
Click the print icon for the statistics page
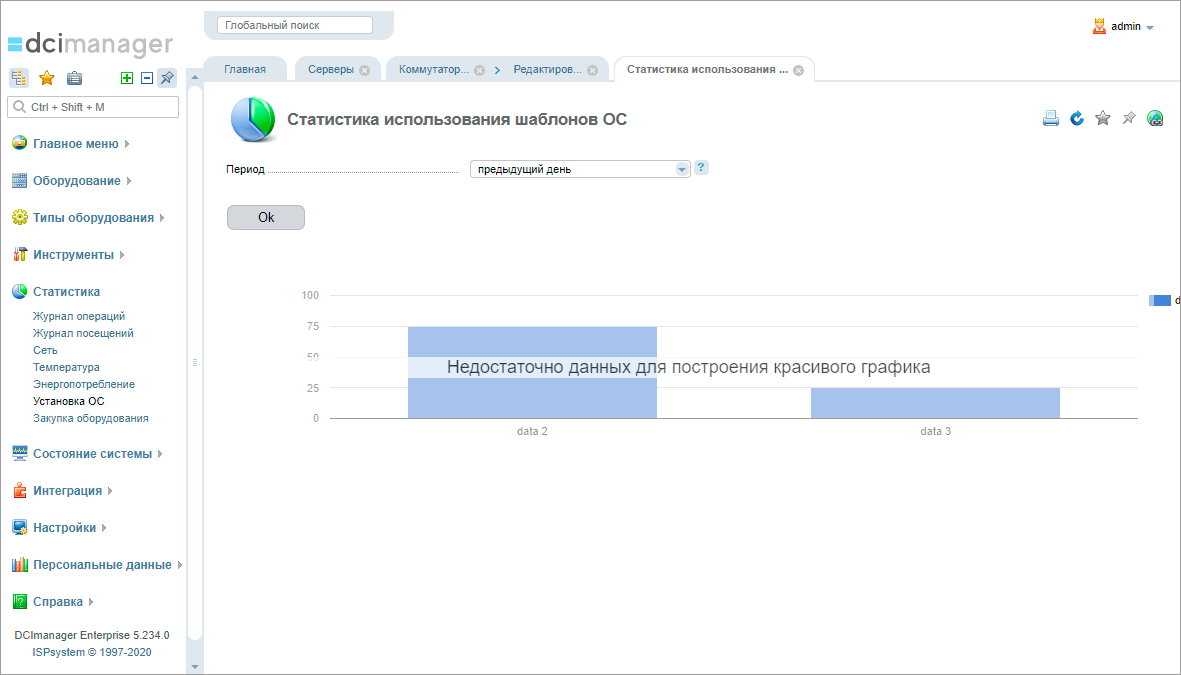(1050, 117)
